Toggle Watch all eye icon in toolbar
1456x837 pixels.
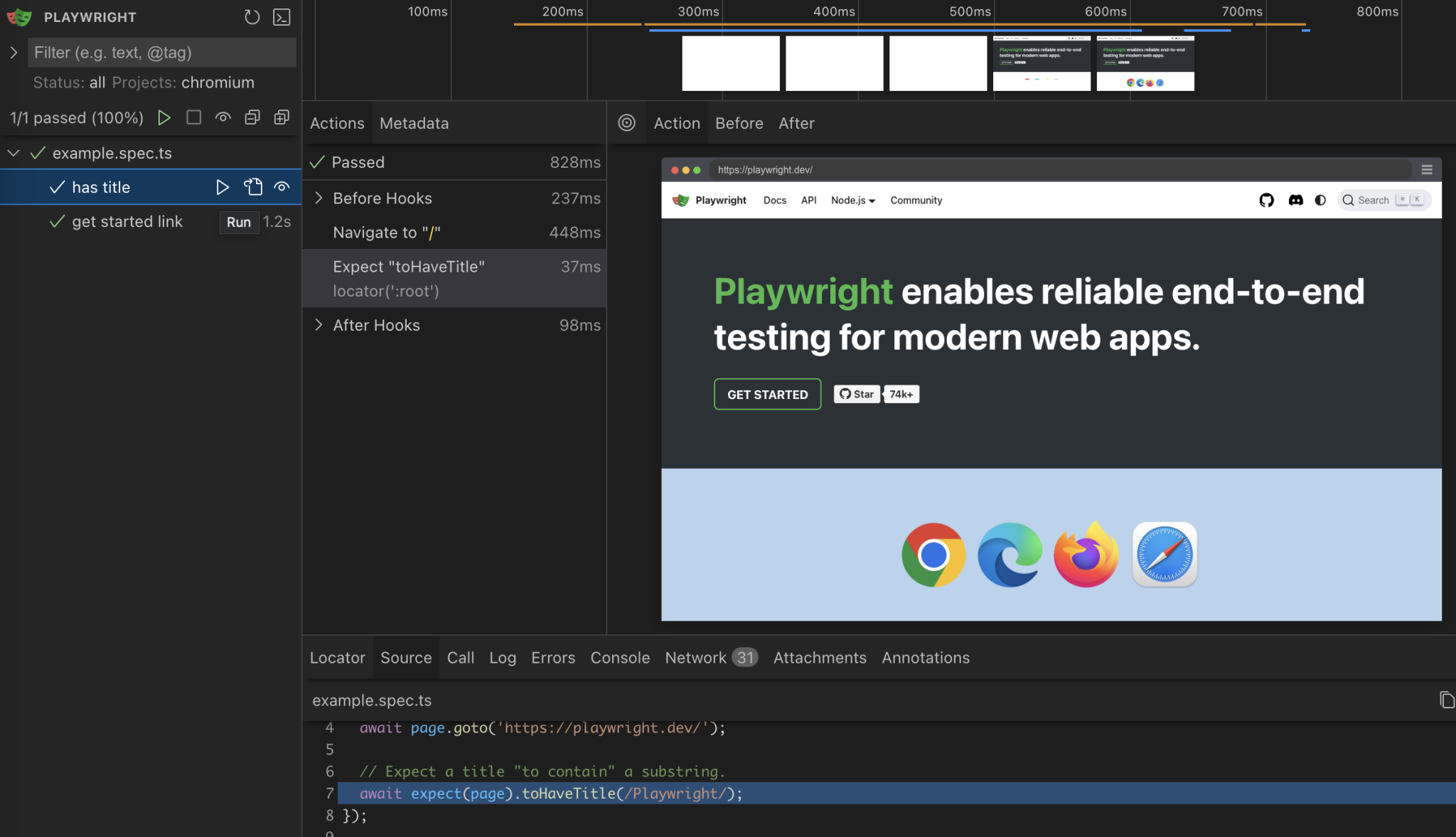(223, 117)
